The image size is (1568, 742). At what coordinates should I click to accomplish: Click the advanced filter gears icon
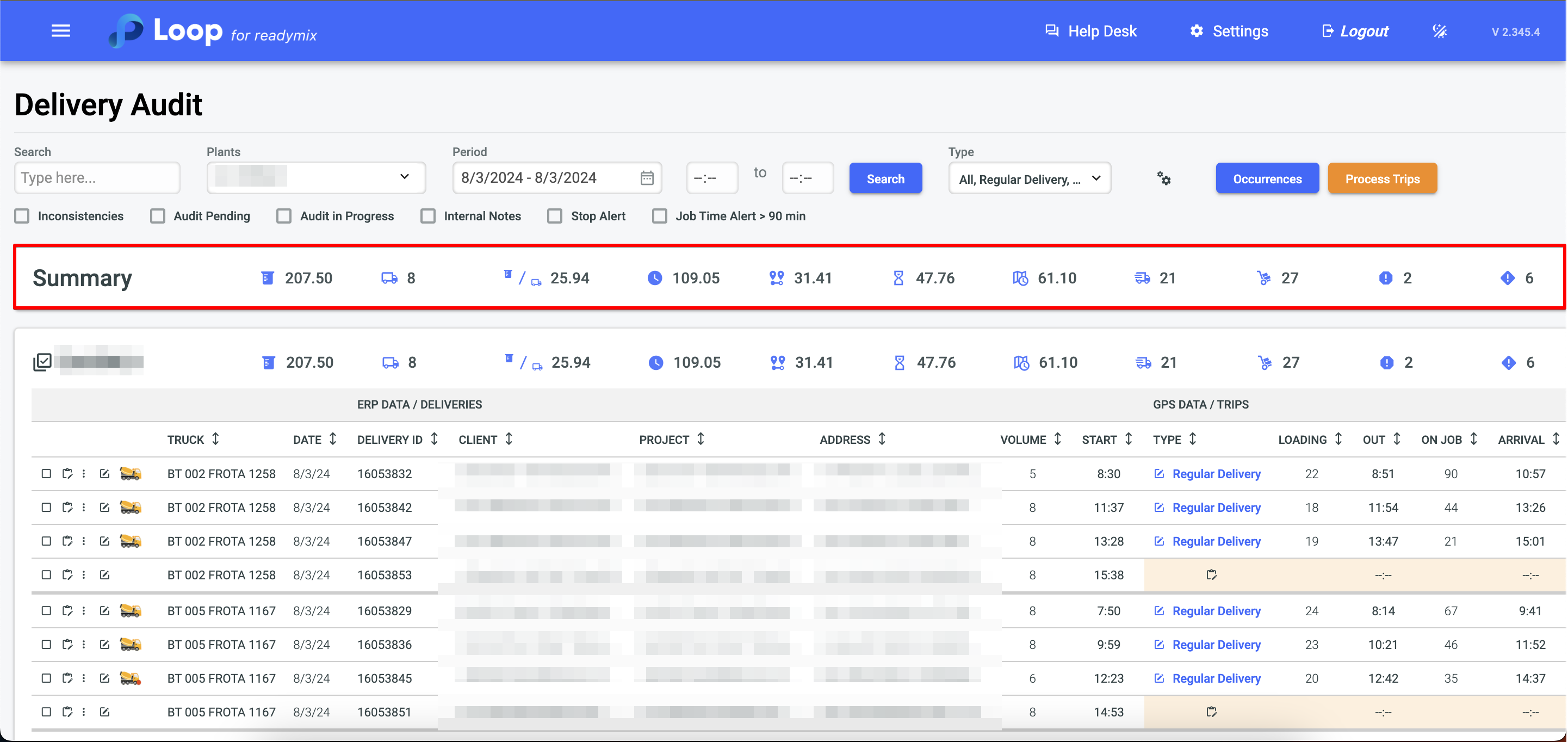coord(1163,179)
